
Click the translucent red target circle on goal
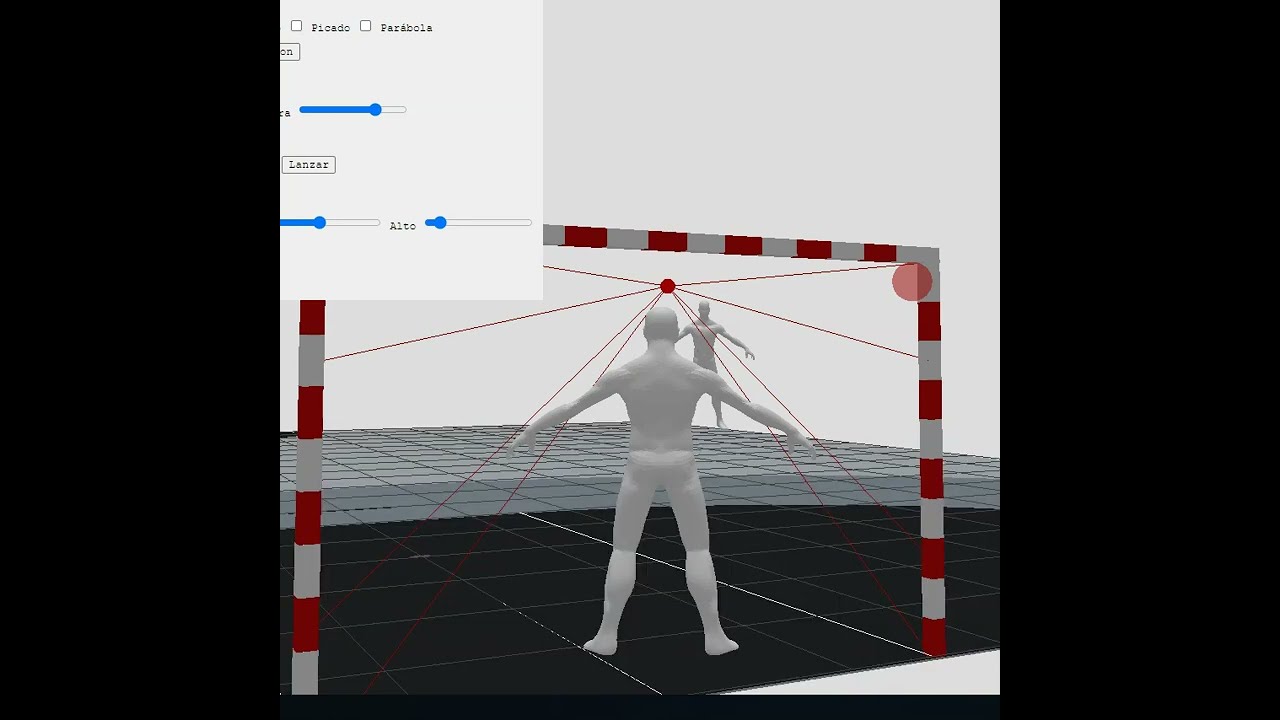tap(912, 282)
